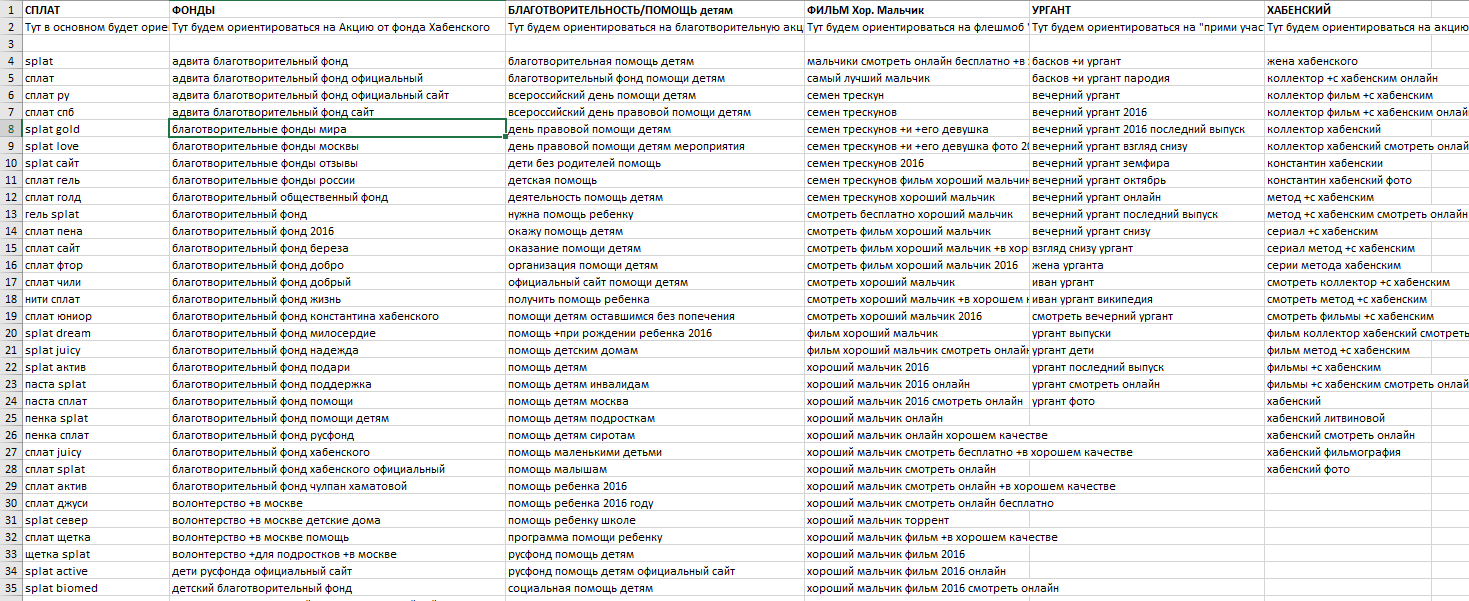Click the cell 'благотворительный фонд чулпан хаматовой'
Image resolution: width=1469 pixels, height=601 pixels.
click(x=336, y=486)
